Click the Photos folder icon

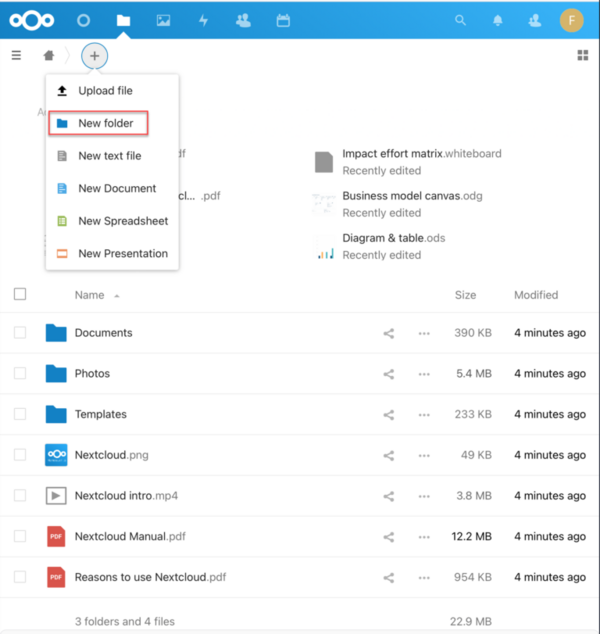pyautogui.click(x=56, y=373)
